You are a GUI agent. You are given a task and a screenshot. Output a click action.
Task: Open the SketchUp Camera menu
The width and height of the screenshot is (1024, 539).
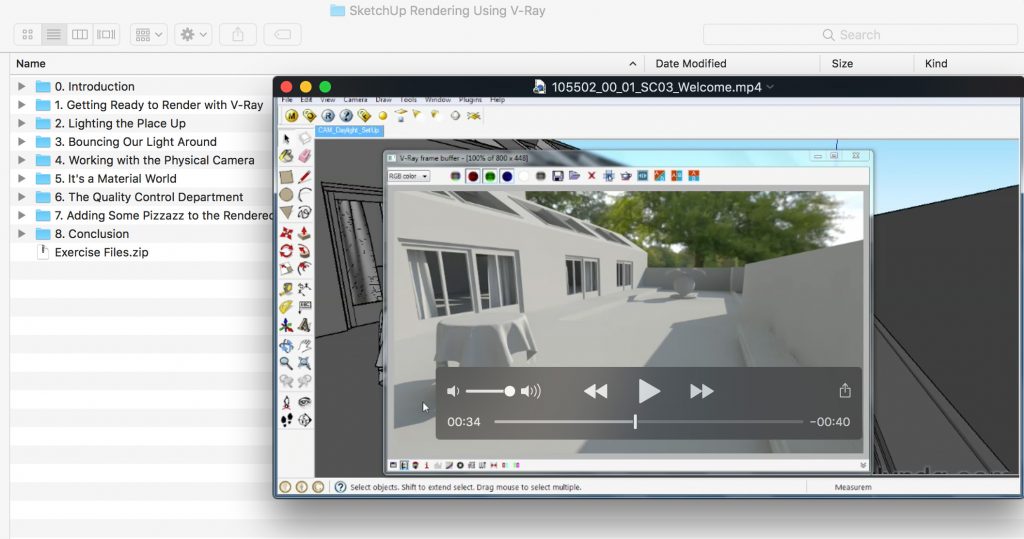(355, 100)
